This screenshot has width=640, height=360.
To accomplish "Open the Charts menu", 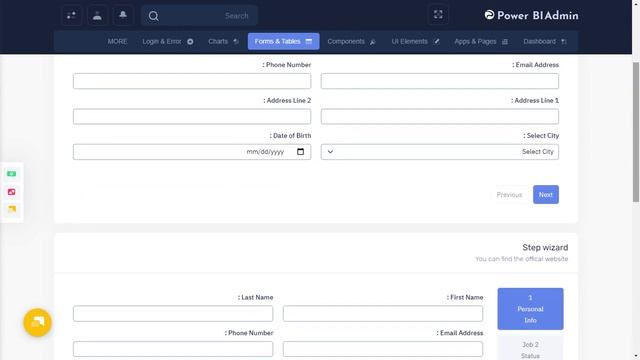I will (x=223, y=41).
